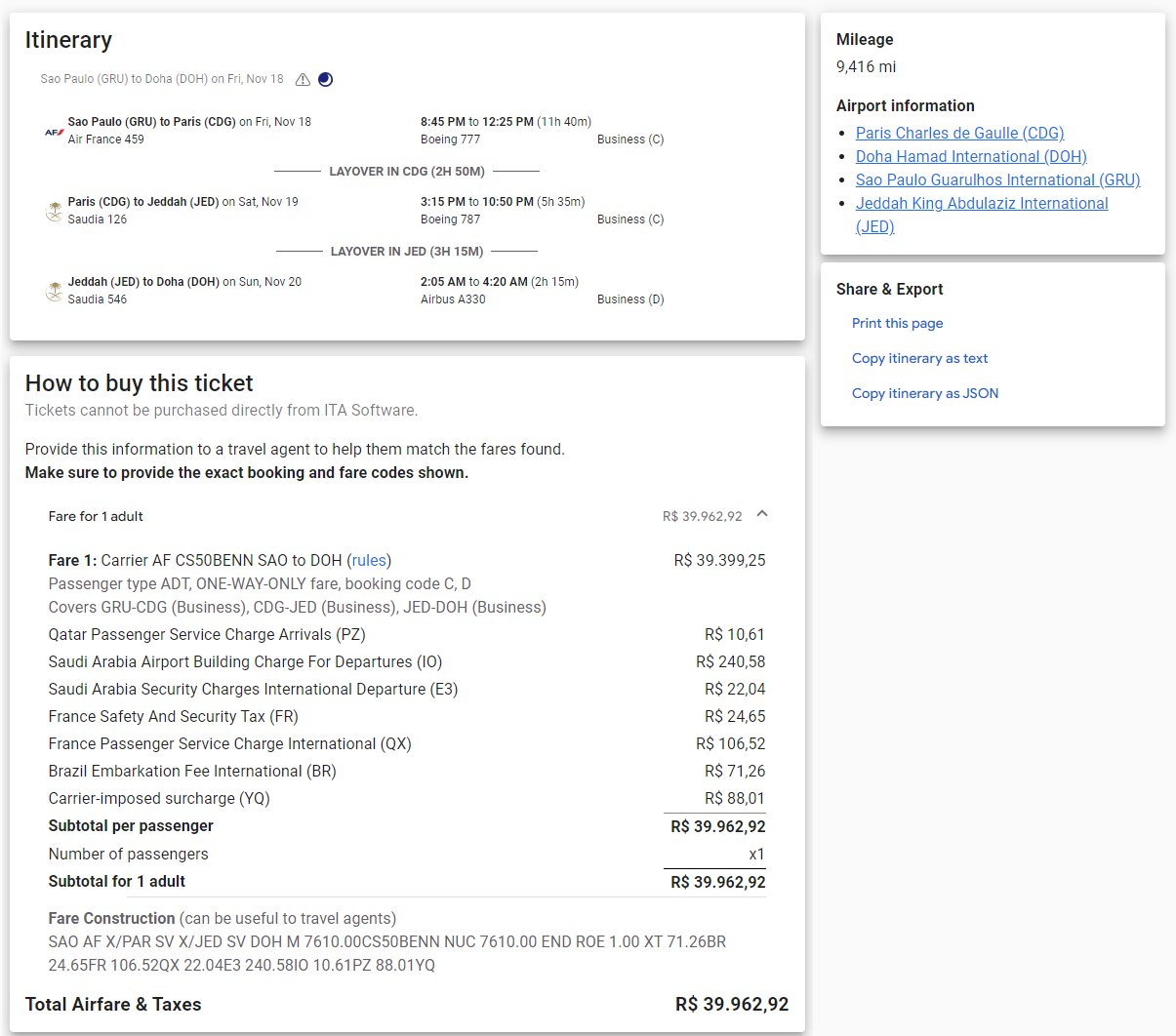
Task: Click 'Tickets cannot be purchased directly from ITA Software.'
Action: (222, 410)
